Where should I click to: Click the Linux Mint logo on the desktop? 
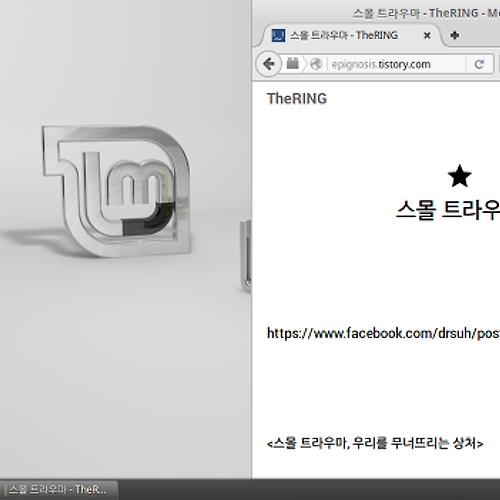(116, 191)
